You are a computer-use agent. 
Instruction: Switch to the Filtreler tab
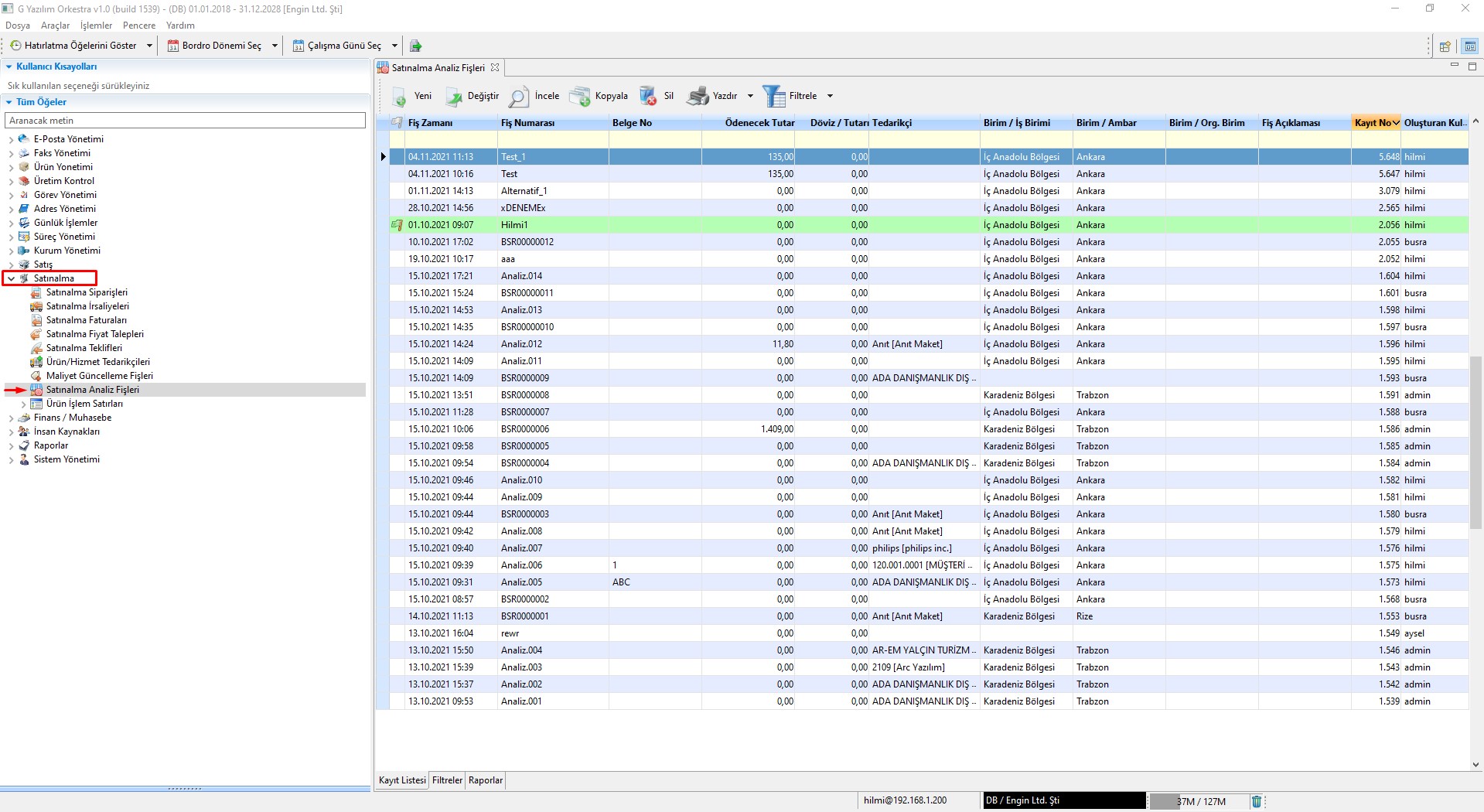click(447, 780)
